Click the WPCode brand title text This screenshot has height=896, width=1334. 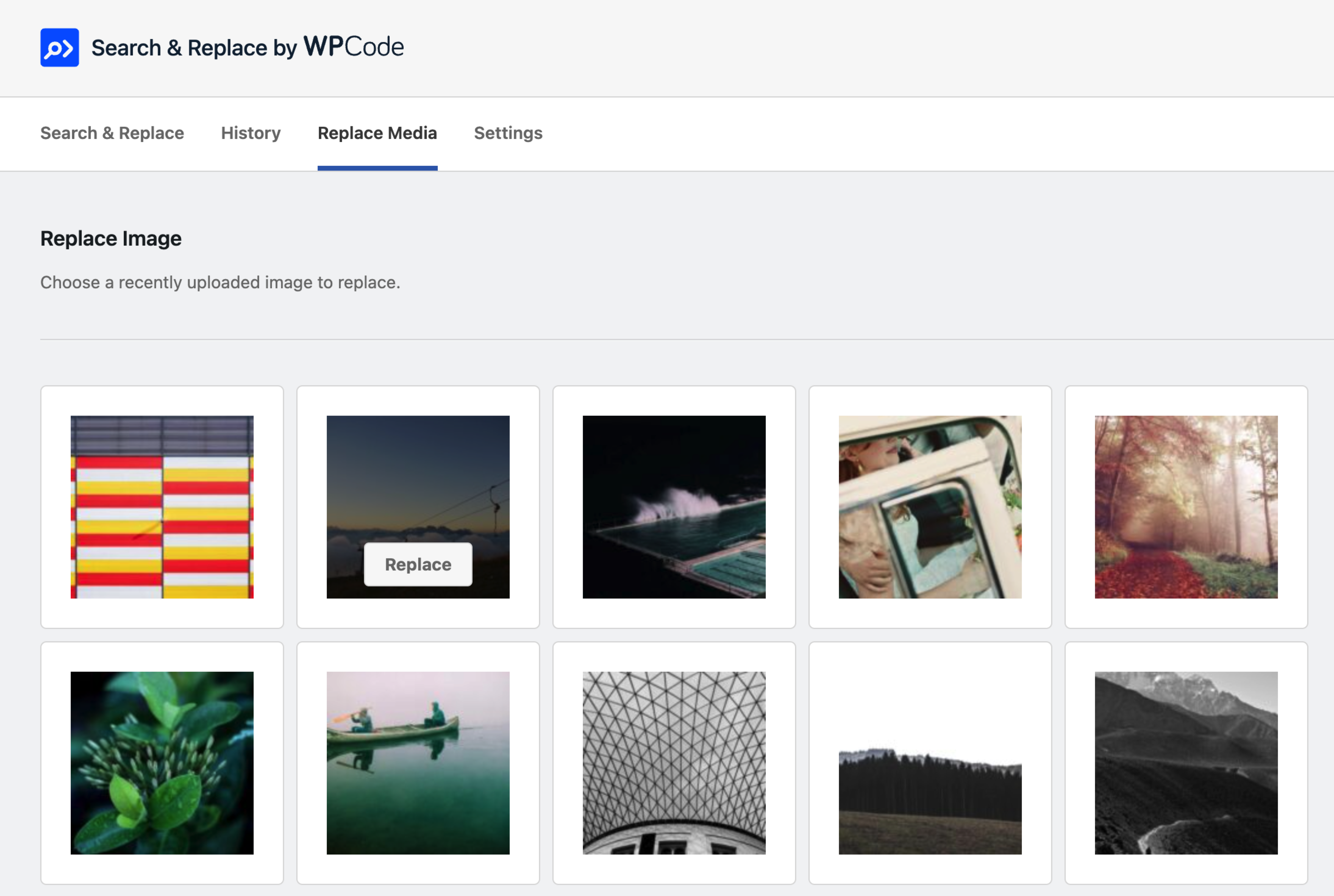click(248, 48)
